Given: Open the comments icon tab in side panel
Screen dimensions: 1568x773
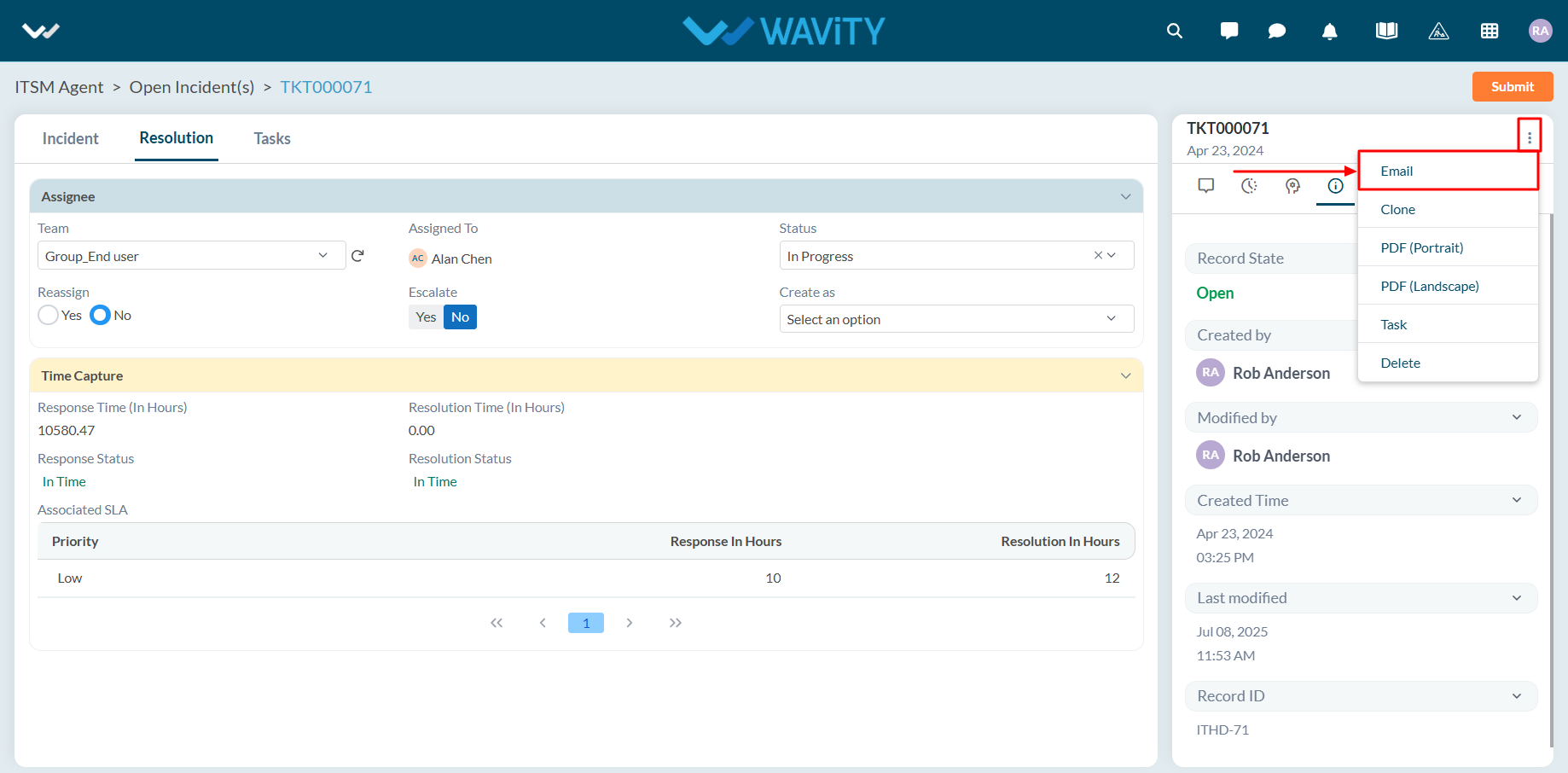Looking at the screenshot, I should [1205, 186].
